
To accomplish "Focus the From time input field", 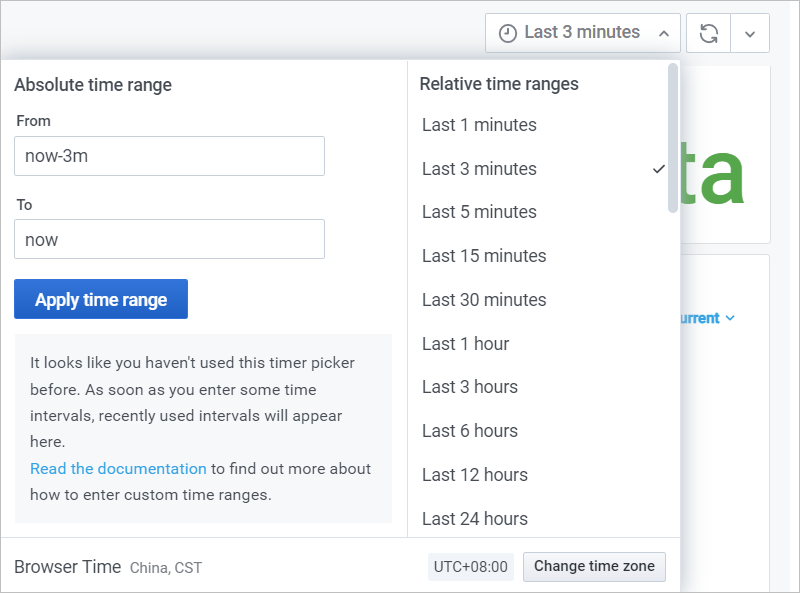I will coord(169,156).
